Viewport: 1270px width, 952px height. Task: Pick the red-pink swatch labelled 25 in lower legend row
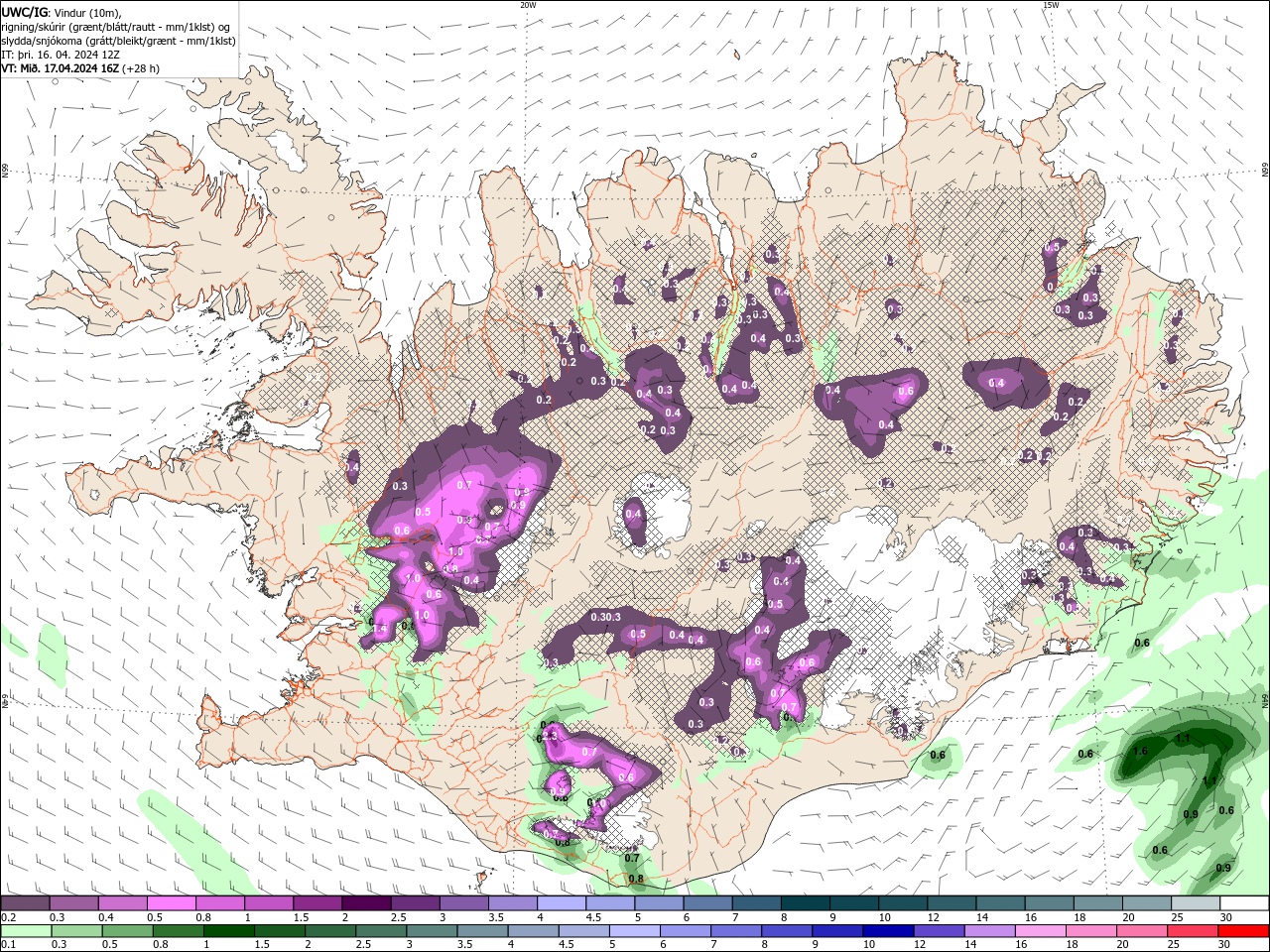tap(1193, 931)
